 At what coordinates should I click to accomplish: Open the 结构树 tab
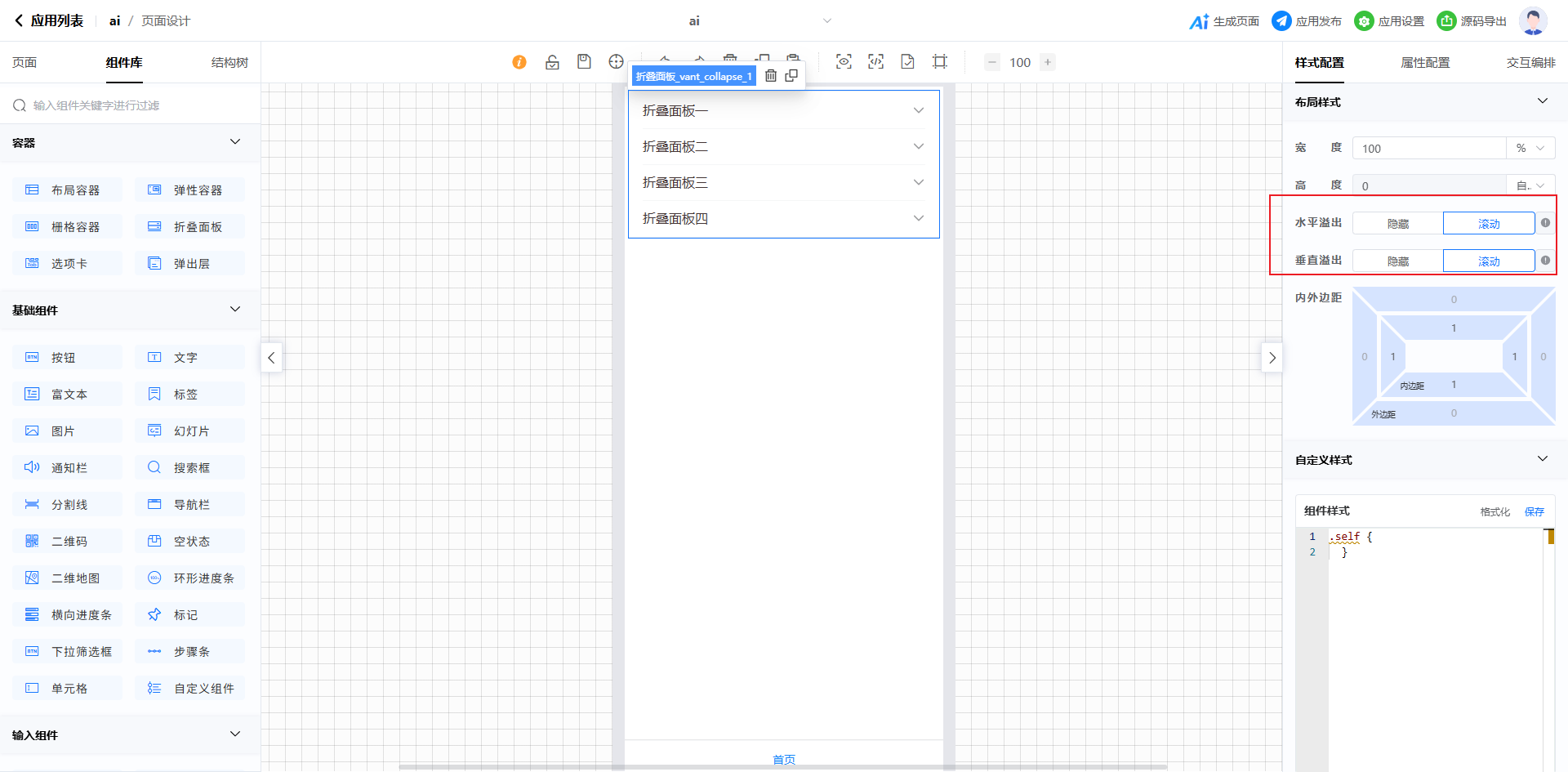coord(229,63)
